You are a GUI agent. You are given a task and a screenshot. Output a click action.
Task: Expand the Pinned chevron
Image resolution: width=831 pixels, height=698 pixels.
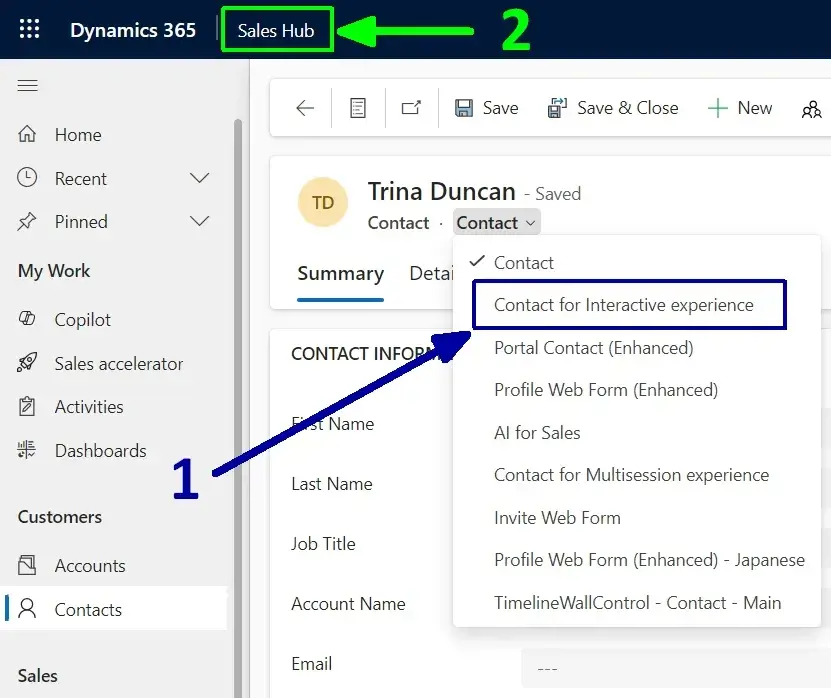(199, 221)
